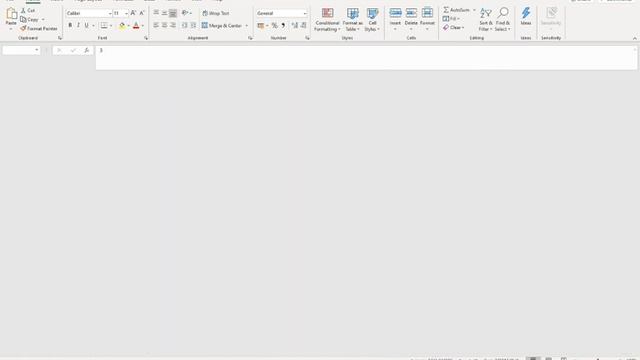Open the Clear options
This screenshot has height=360, width=640.
[x=453, y=27]
